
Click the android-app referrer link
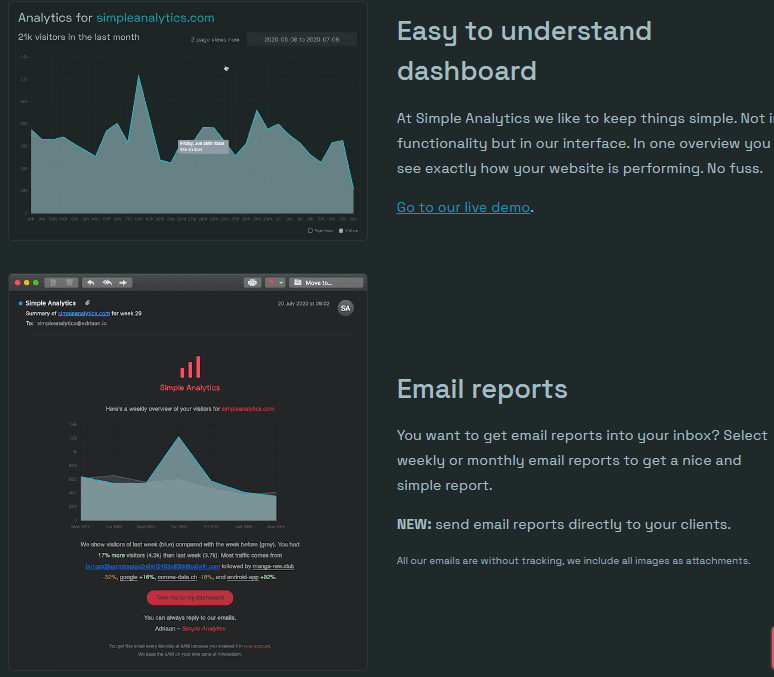[x=243, y=577]
